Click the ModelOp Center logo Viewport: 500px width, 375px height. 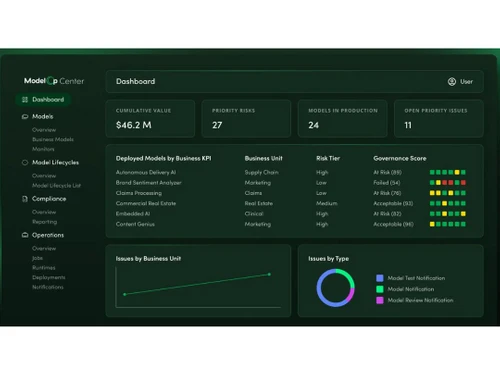[54, 81]
